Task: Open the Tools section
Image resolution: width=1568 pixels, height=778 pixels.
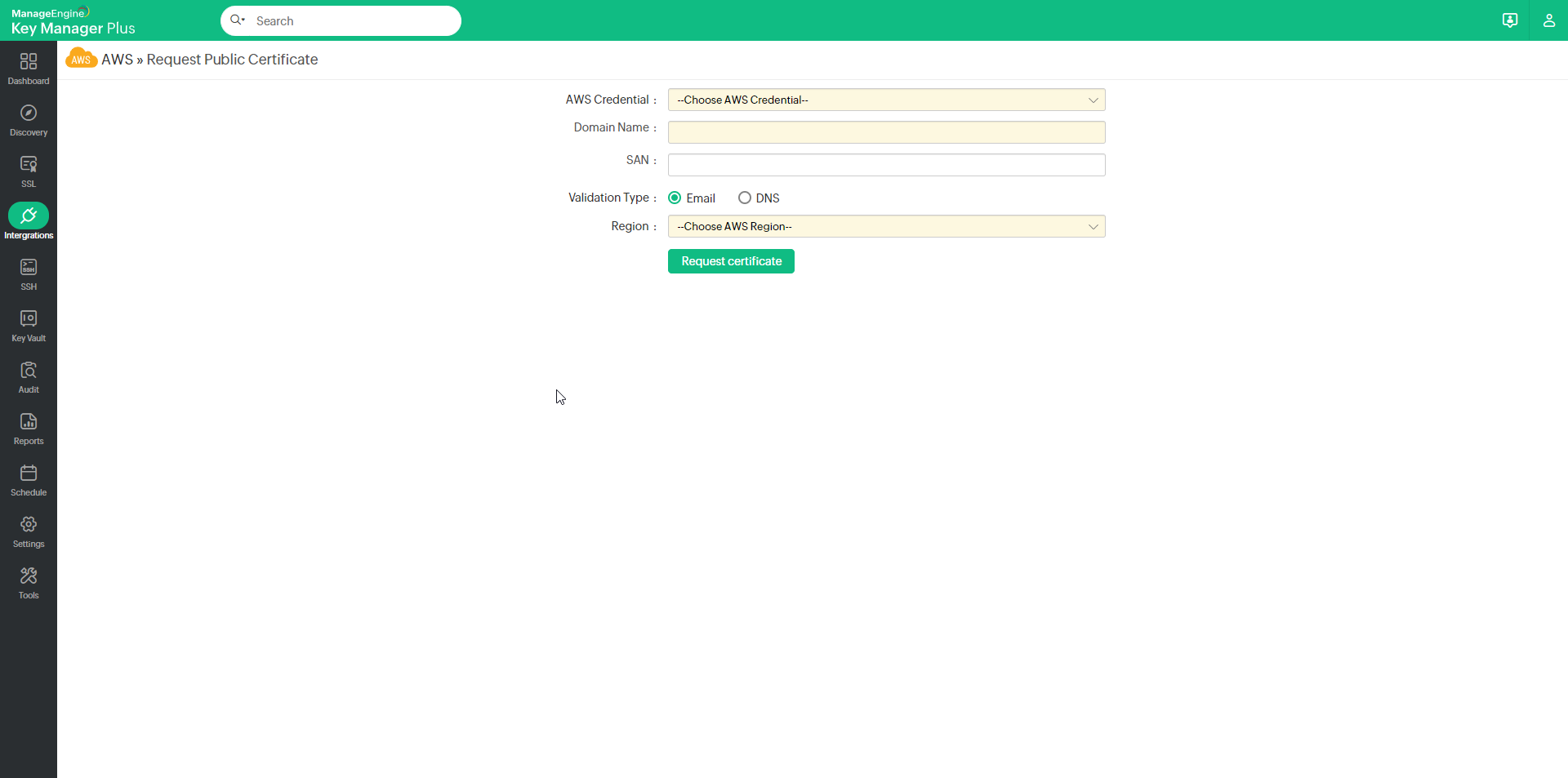Action: click(x=29, y=583)
